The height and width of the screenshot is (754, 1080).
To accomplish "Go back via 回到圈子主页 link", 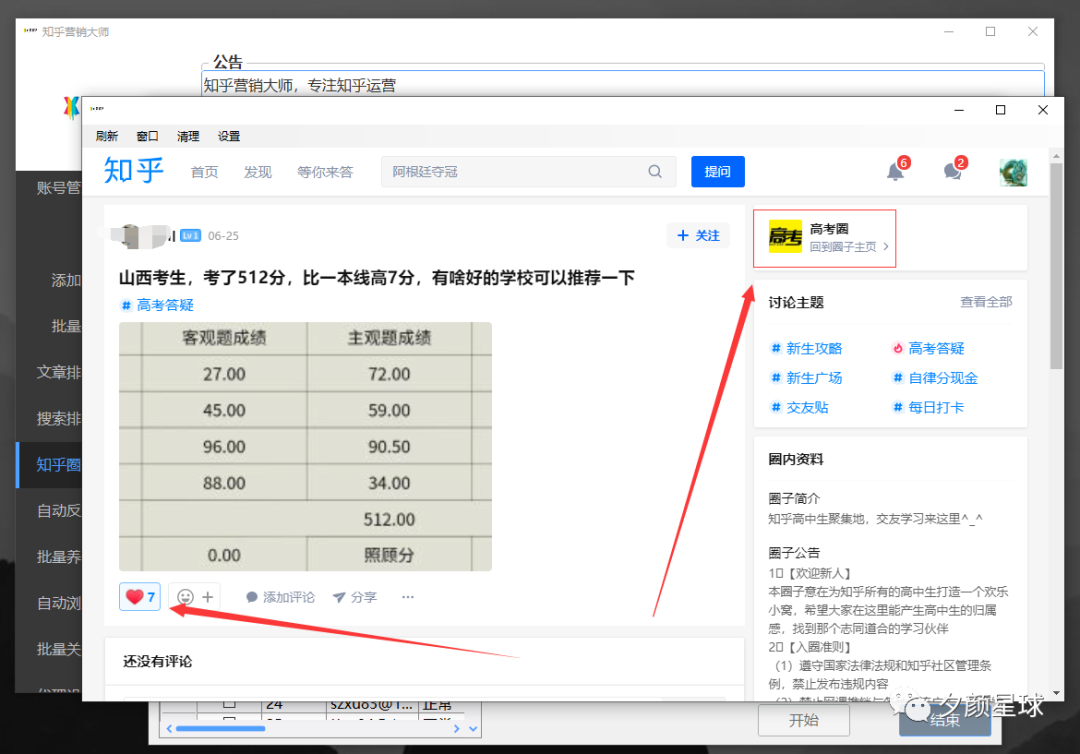I will point(849,247).
